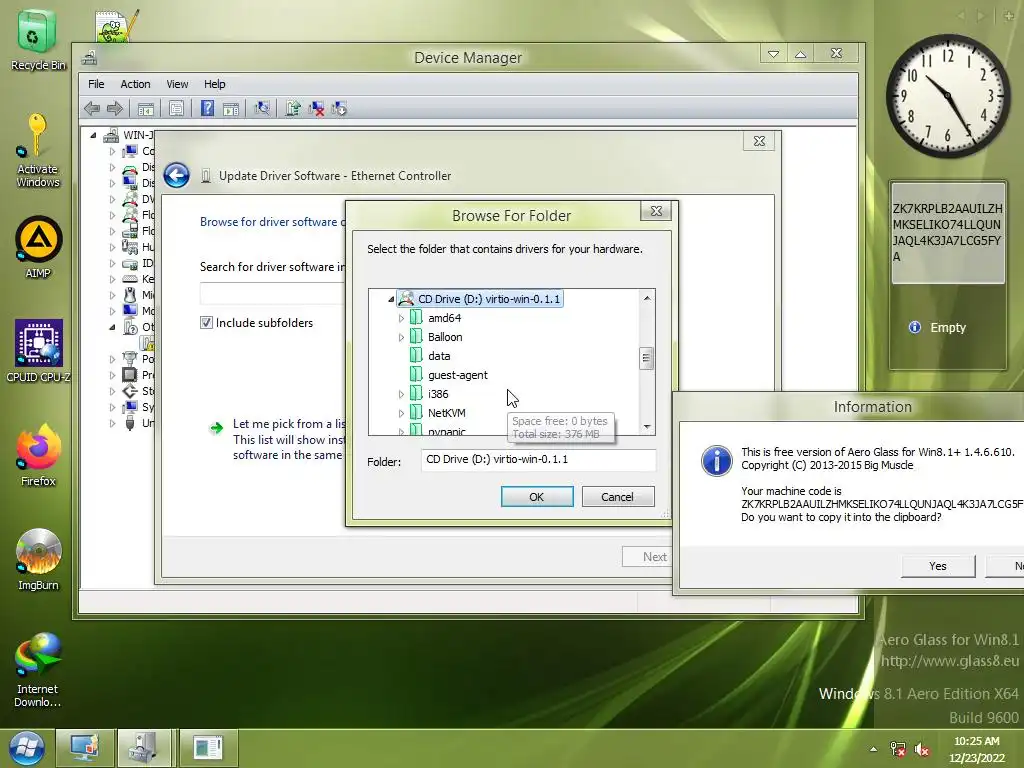
Task: Click the Uninstall device icon with red X
Action: (316, 108)
